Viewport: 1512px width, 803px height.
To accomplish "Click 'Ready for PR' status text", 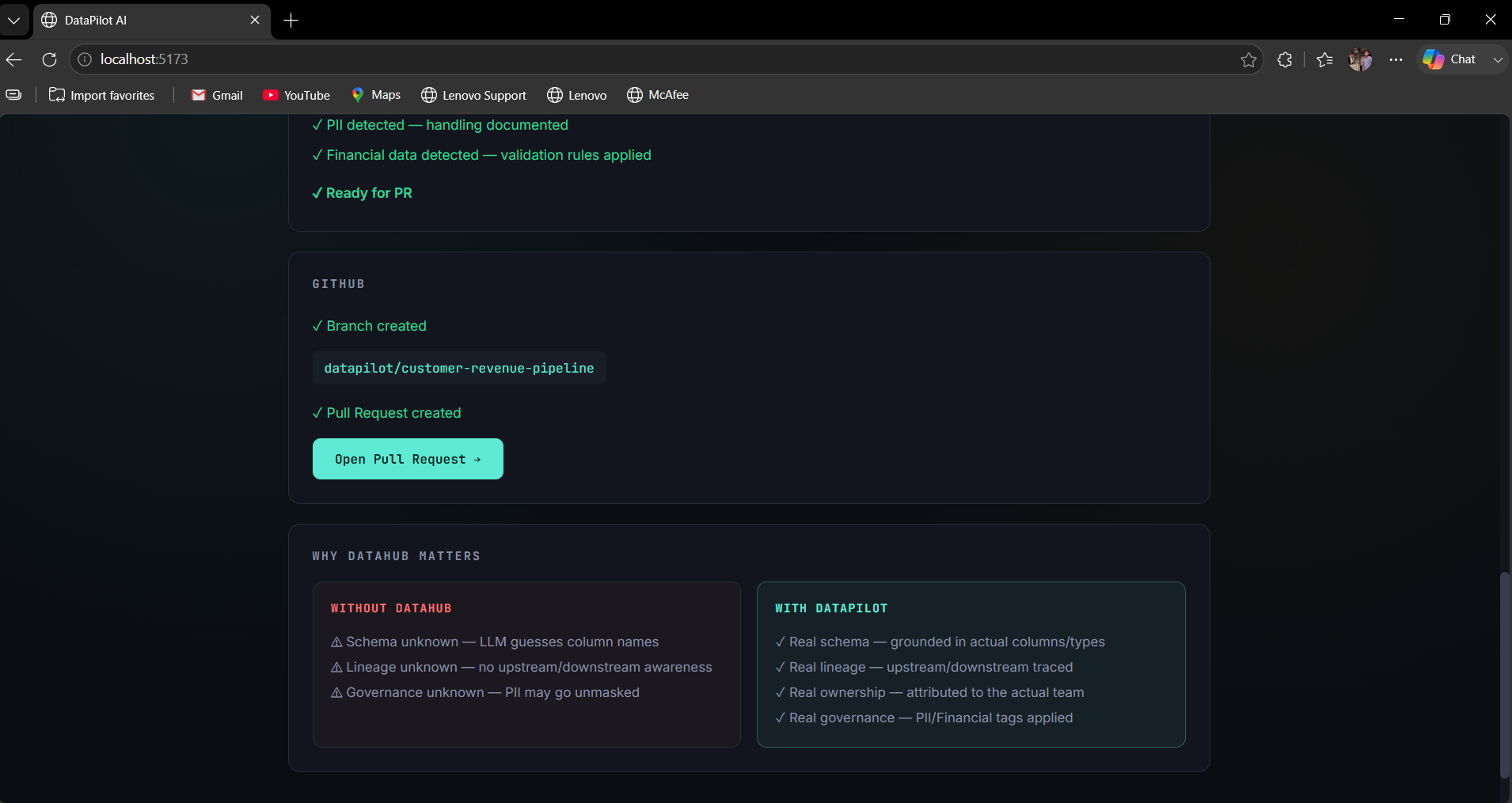I will 362,193.
